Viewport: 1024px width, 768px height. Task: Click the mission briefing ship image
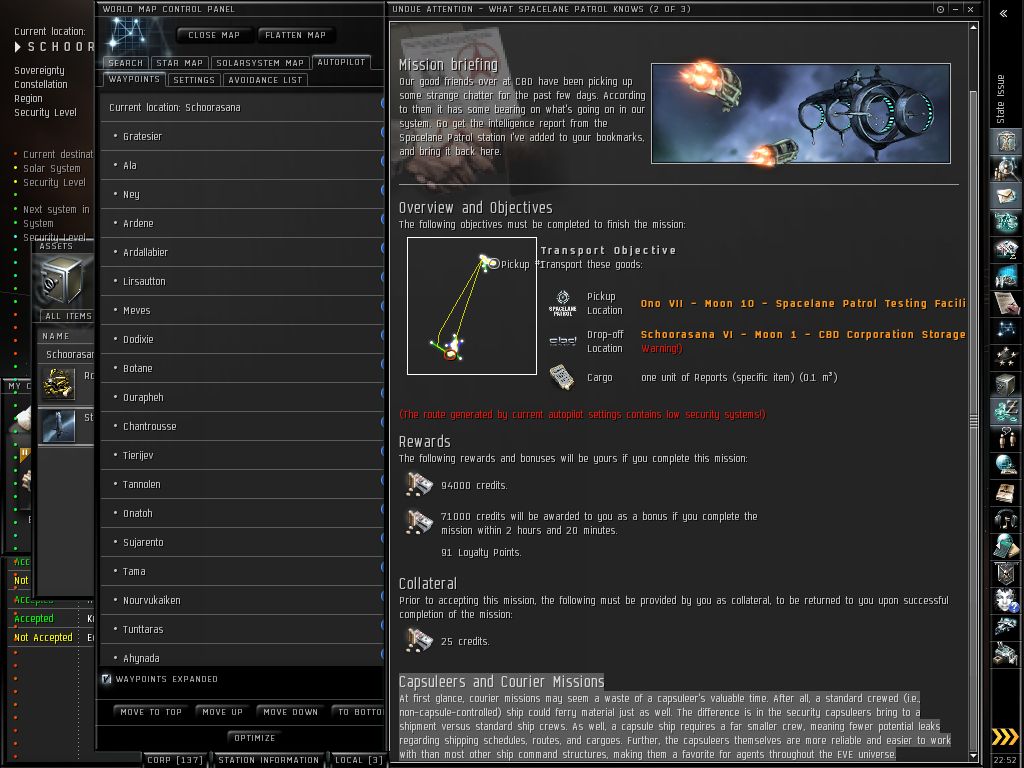coord(801,114)
